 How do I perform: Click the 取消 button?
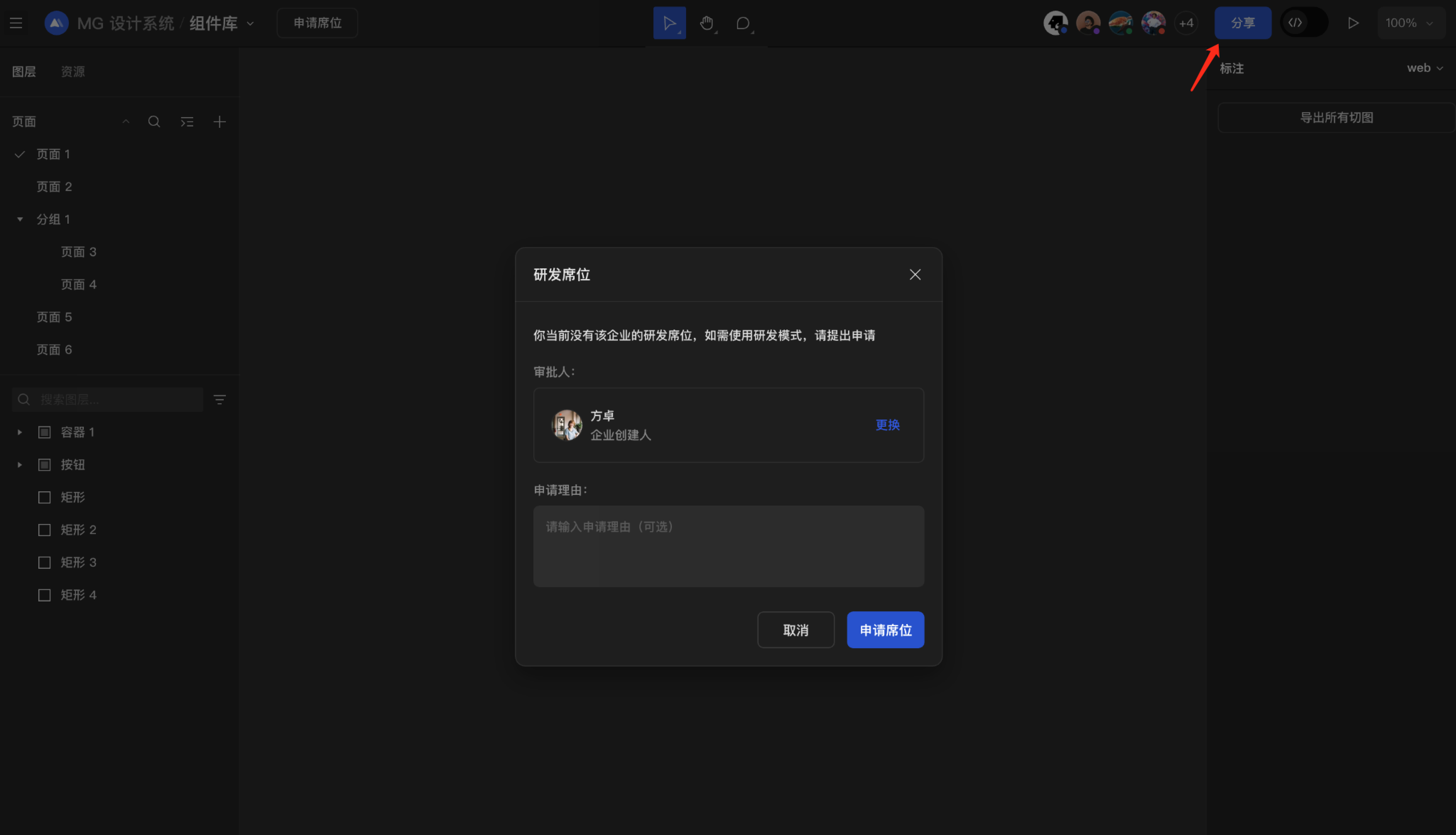point(796,630)
